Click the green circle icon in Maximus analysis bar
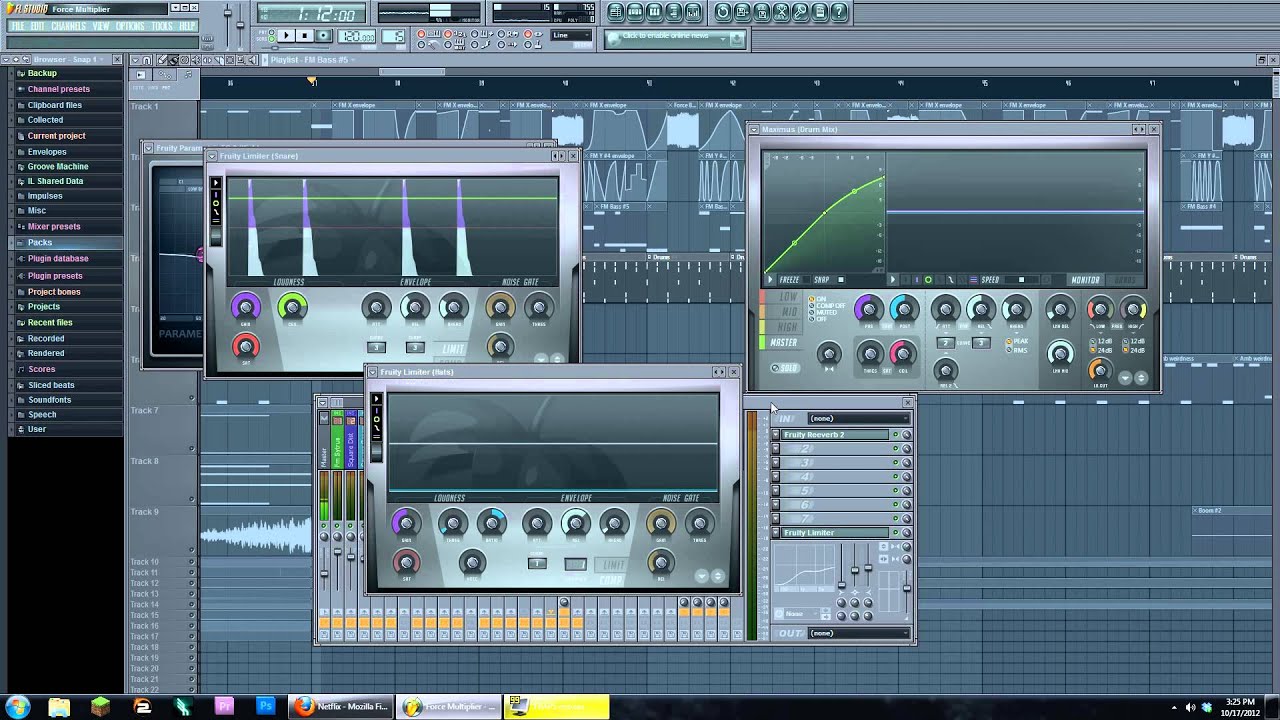Image resolution: width=1280 pixels, height=720 pixels. [928, 280]
